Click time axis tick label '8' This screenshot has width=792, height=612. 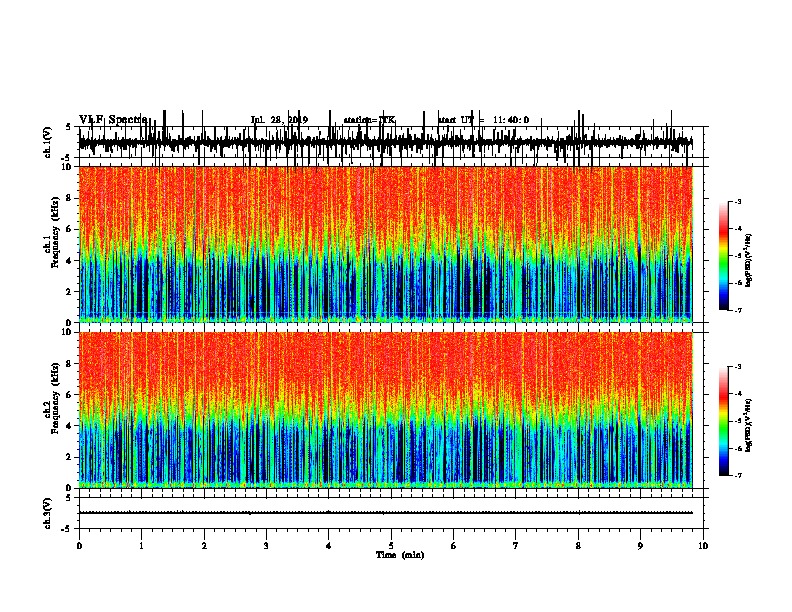pyautogui.click(x=578, y=546)
